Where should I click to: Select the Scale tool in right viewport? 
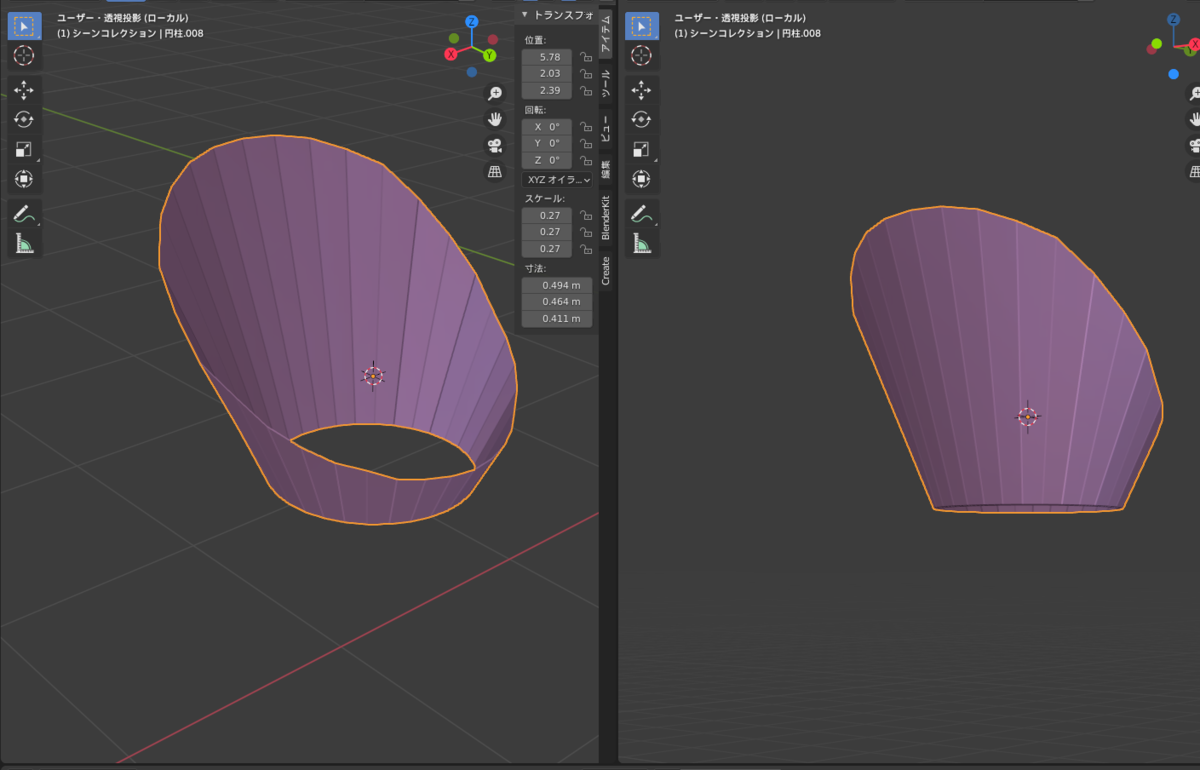[x=642, y=150]
